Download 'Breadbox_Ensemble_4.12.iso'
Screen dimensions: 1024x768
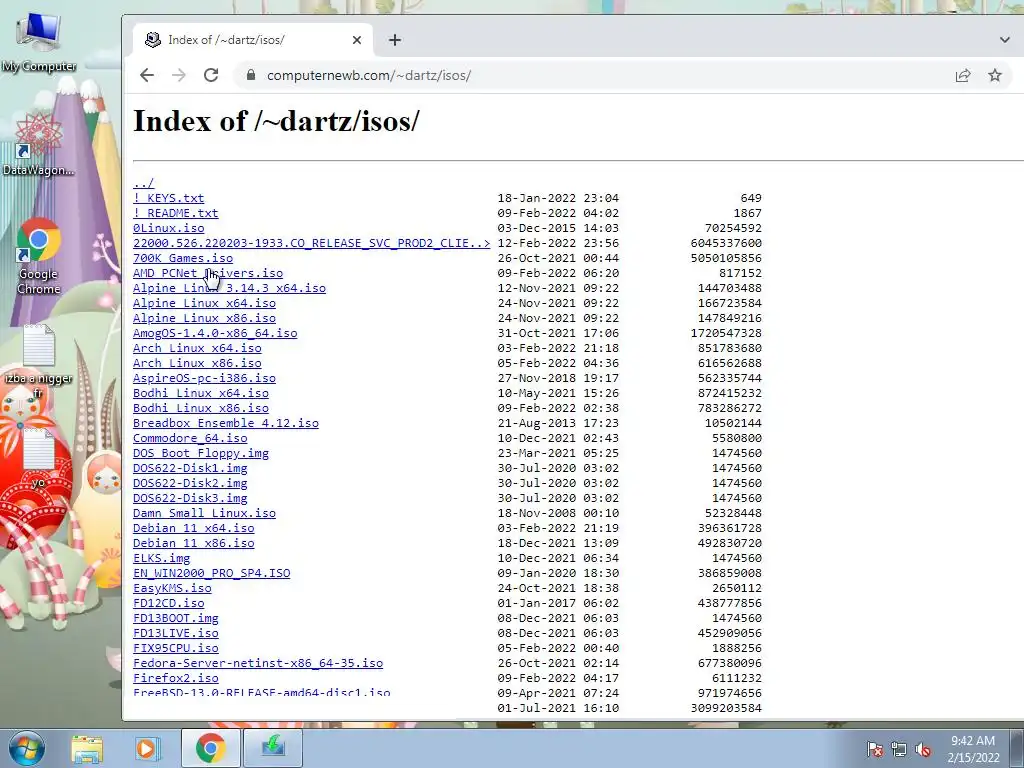pyautogui.click(x=226, y=423)
